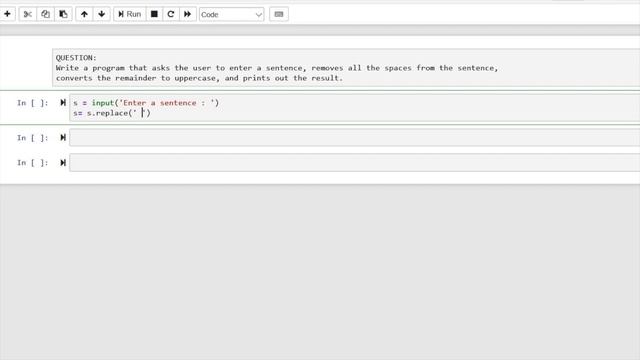
Task: Click the In [ ] prompt of first cell
Action: 33,103
